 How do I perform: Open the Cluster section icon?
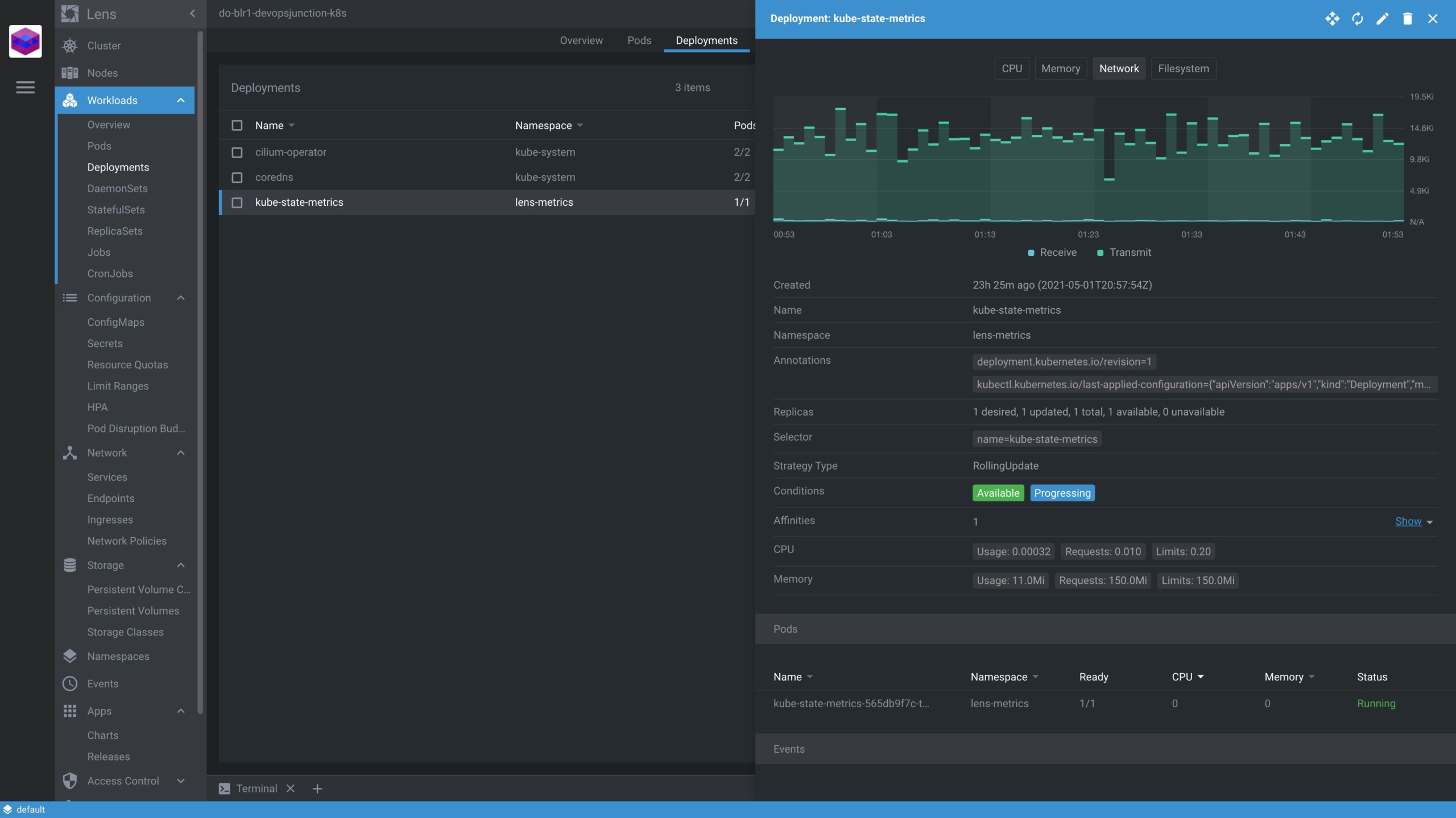click(69, 45)
